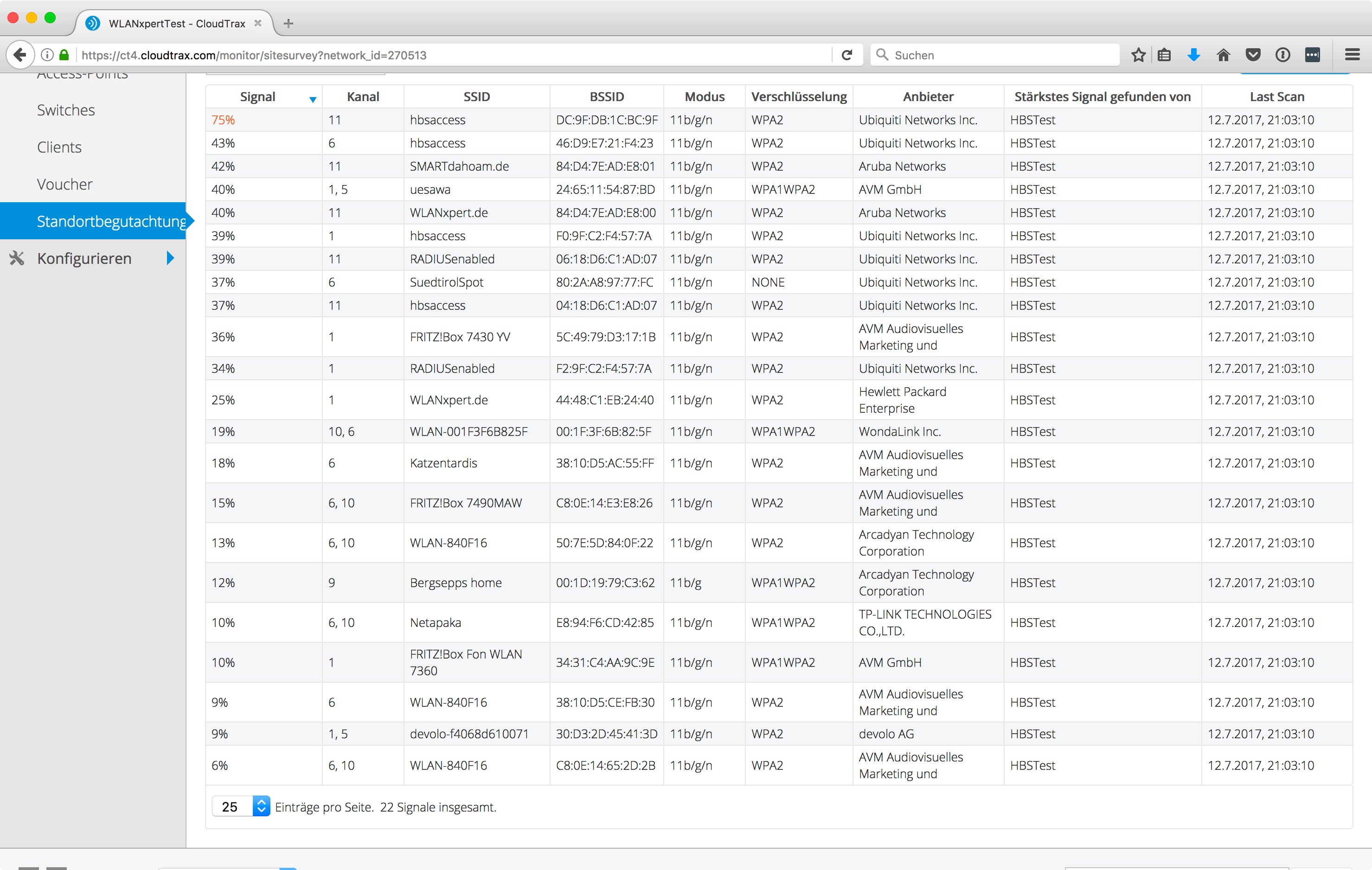Image resolution: width=1372 pixels, height=870 pixels.
Task: Sort by the Anbieter column header
Action: coord(928,96)
